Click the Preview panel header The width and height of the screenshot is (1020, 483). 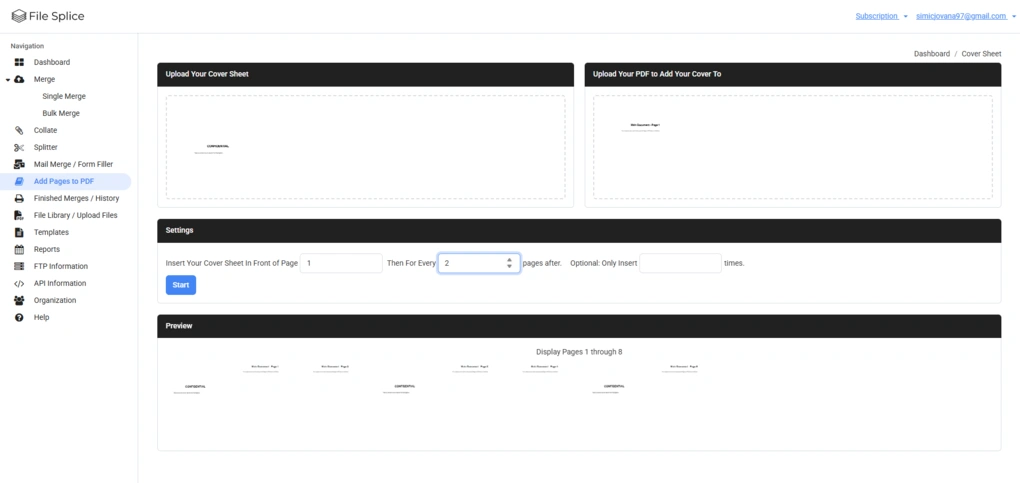click(579, 326)
